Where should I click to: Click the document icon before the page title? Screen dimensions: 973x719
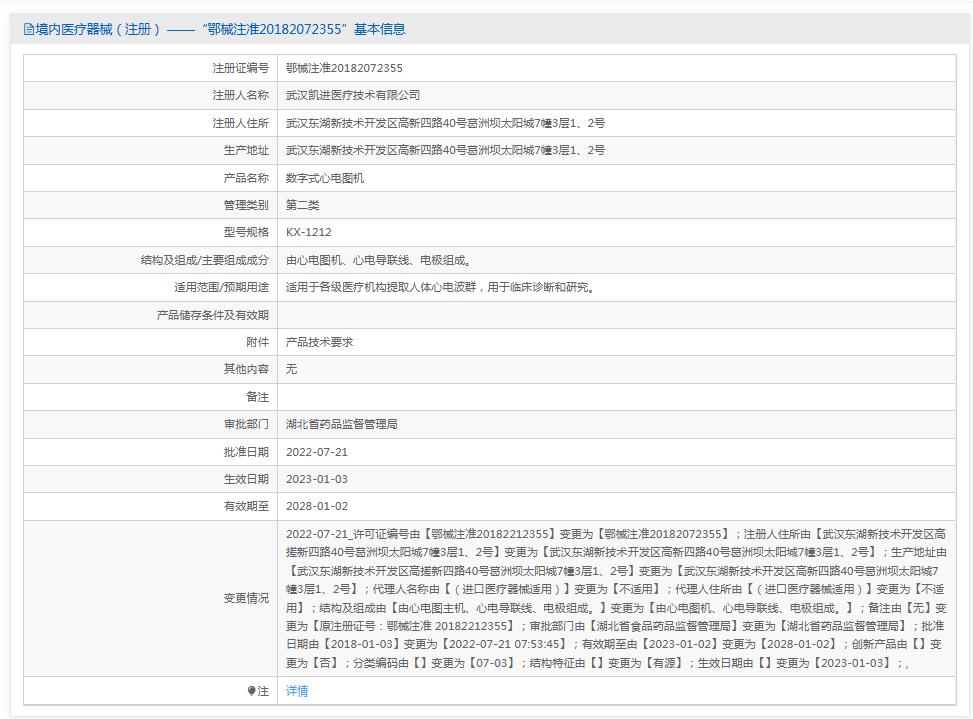(x=28, y=30)
